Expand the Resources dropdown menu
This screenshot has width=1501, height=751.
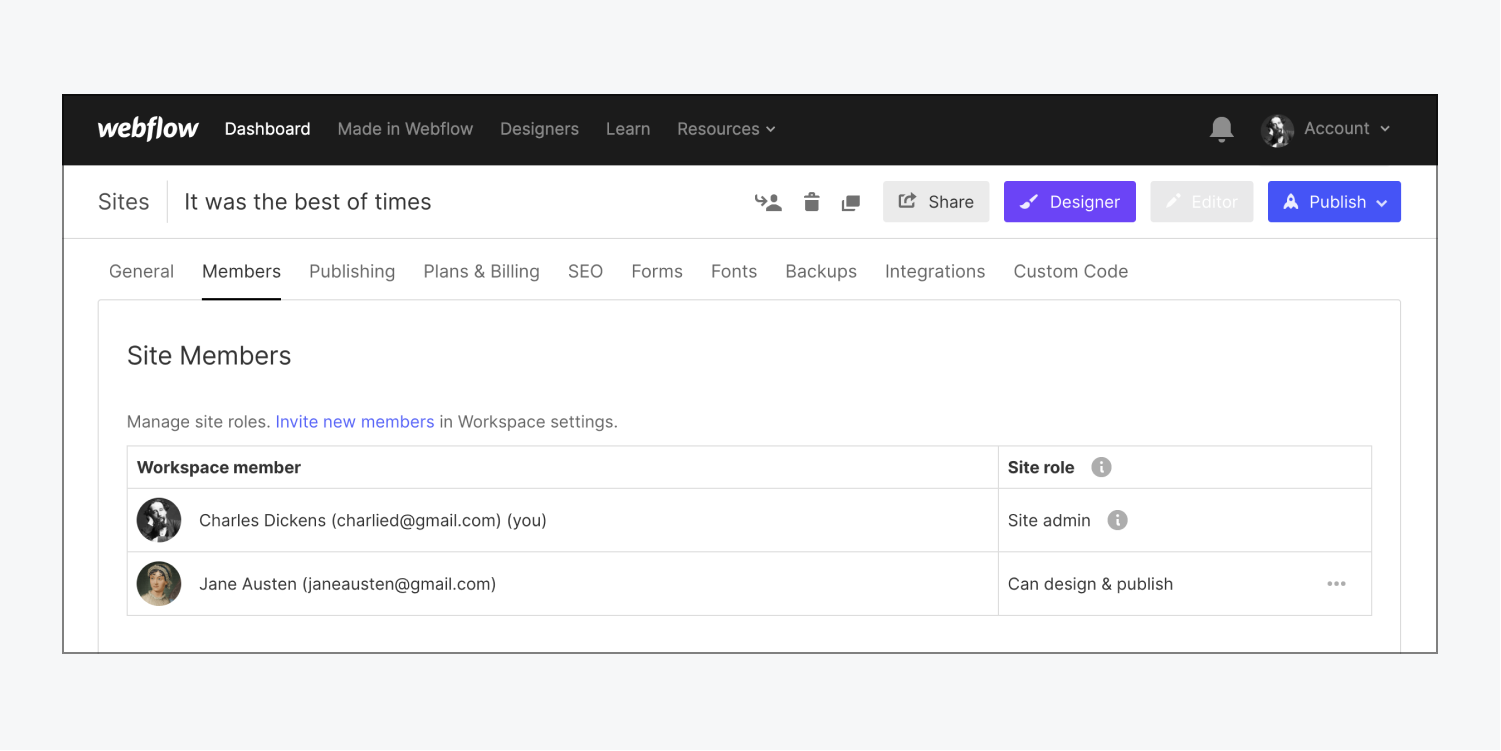point(726,129)
